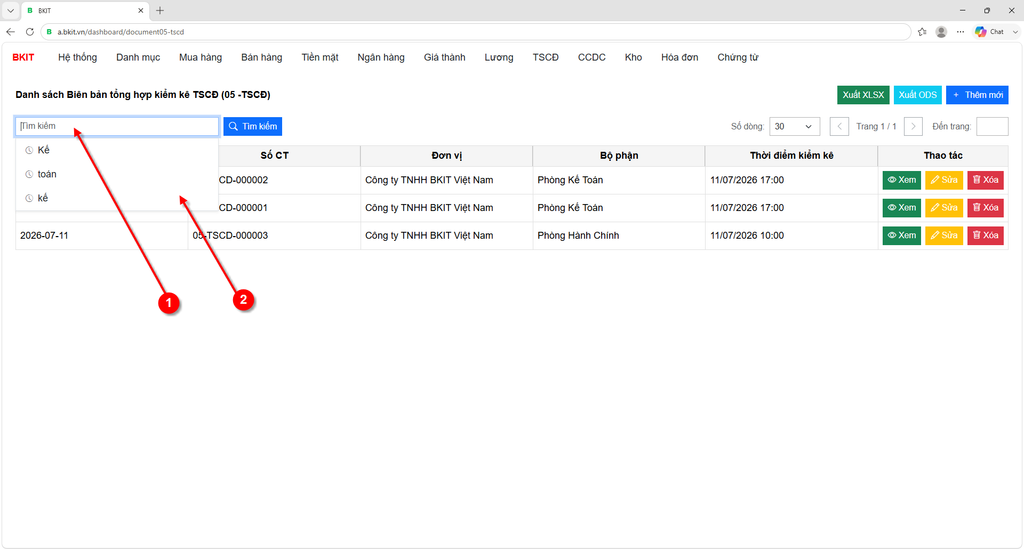The image size is (1024, 550).
Task: Open the Lương menu
Action: point(499,57)
